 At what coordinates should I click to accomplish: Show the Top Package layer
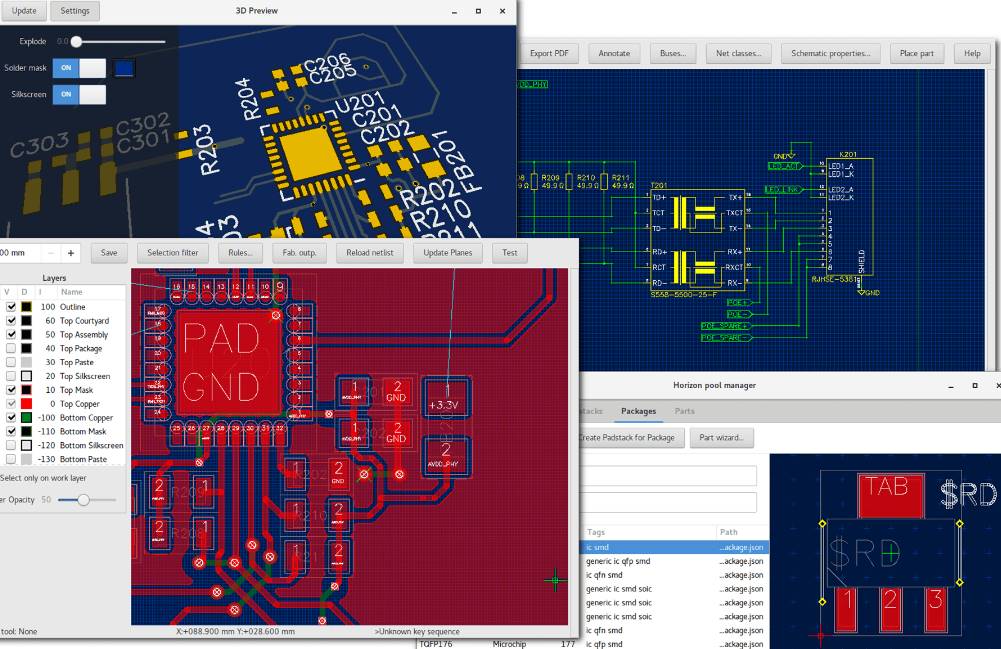click(11, 348)
